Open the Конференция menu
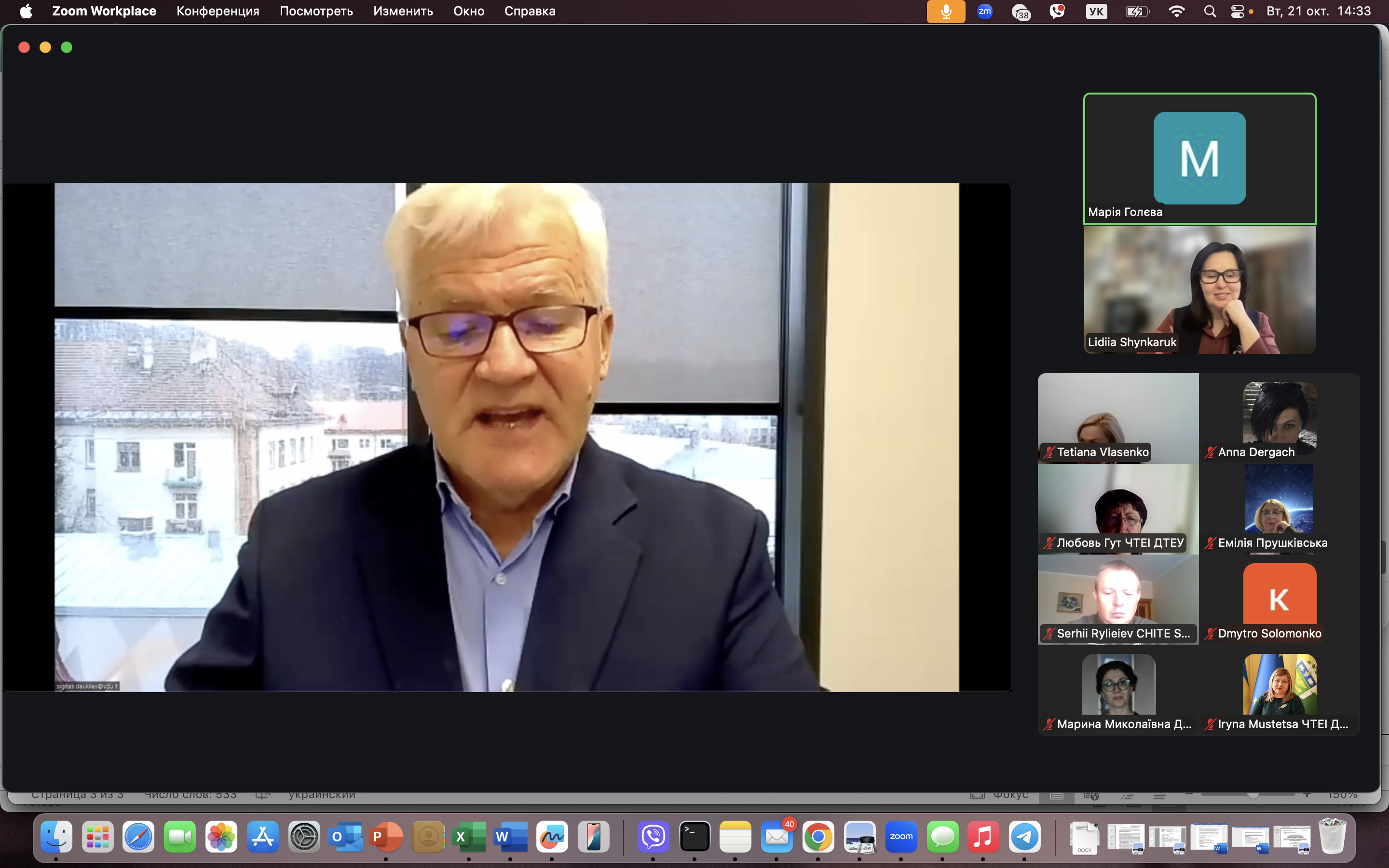 [x=218, y=12]
